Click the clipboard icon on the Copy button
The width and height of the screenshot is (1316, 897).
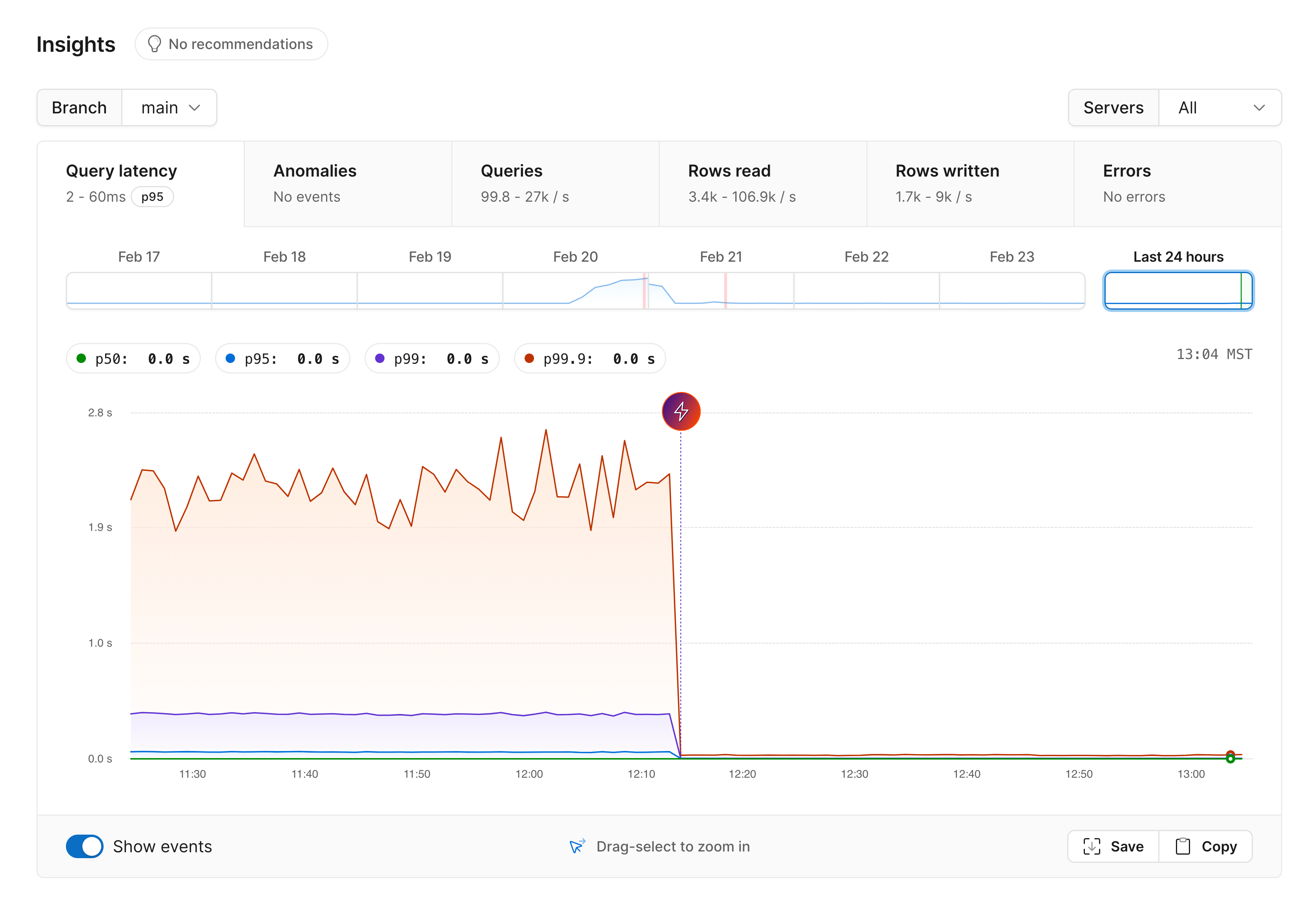1183,846
